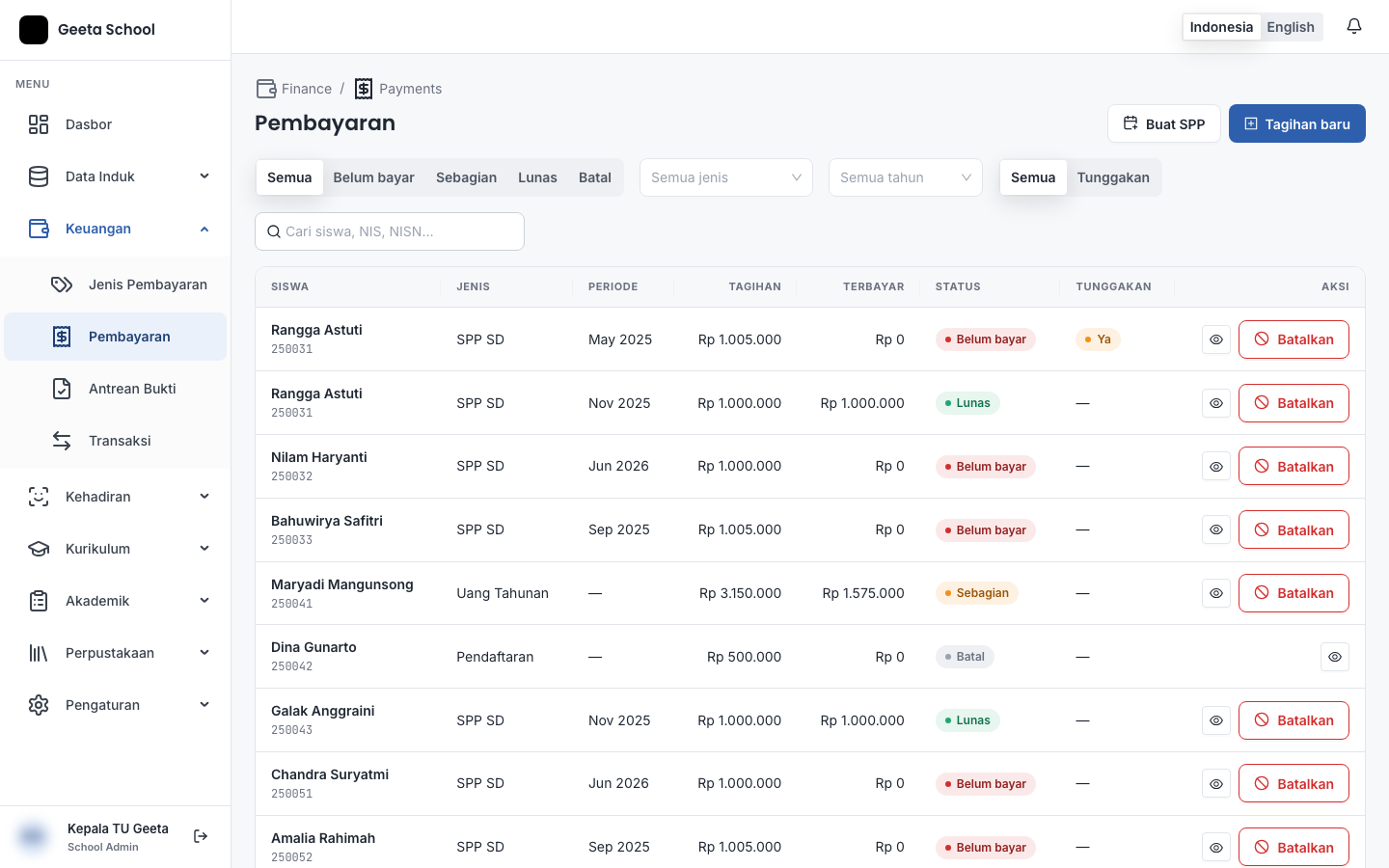Open the Semua tahun dropdown
The image size is (1389, 868).
[x=906, y=177]
